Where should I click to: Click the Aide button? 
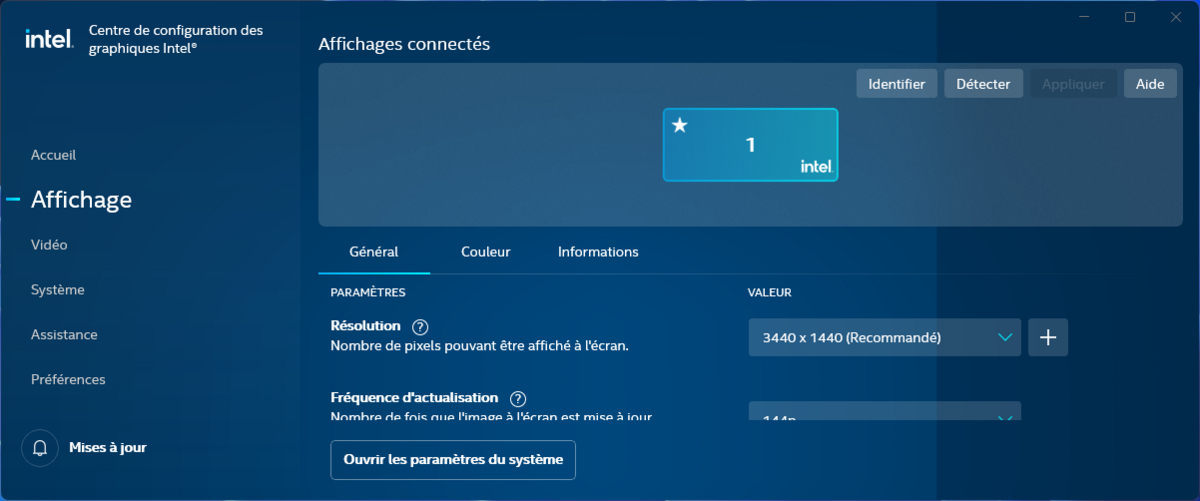(1150, 84)
